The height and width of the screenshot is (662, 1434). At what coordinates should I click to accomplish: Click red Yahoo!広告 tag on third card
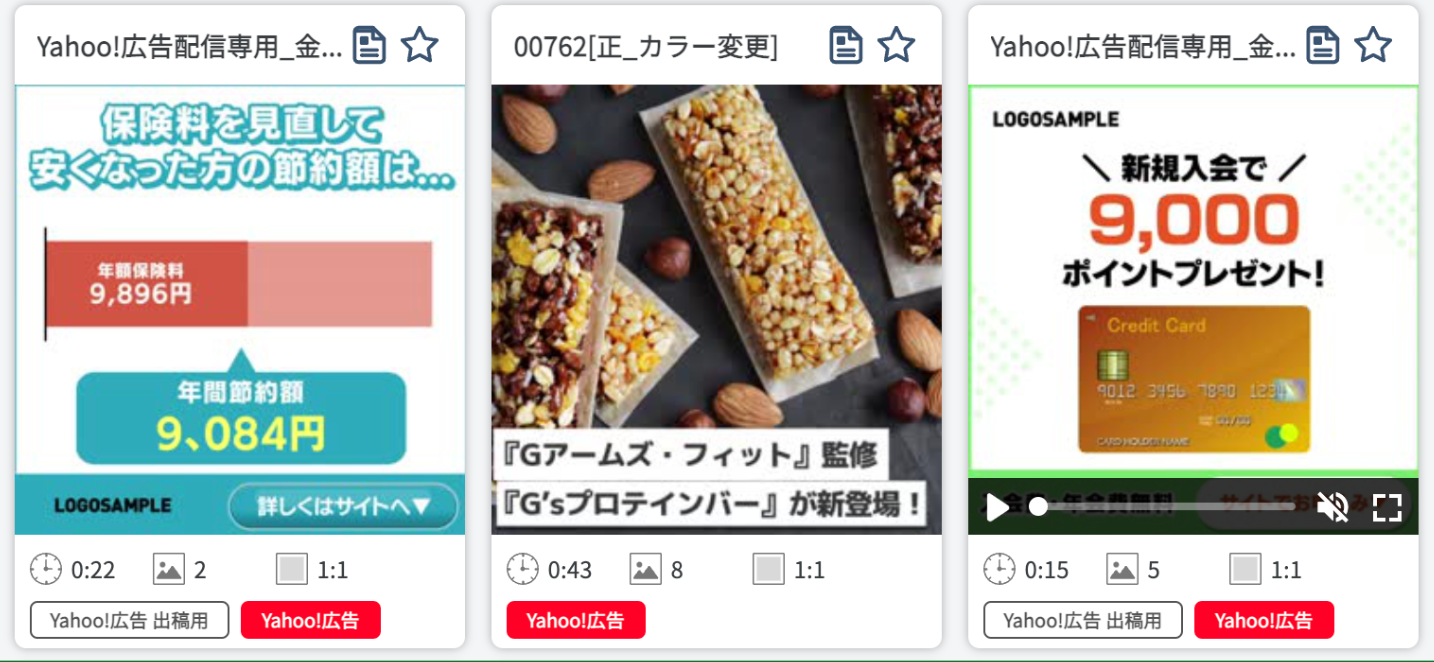[1264, 620]
